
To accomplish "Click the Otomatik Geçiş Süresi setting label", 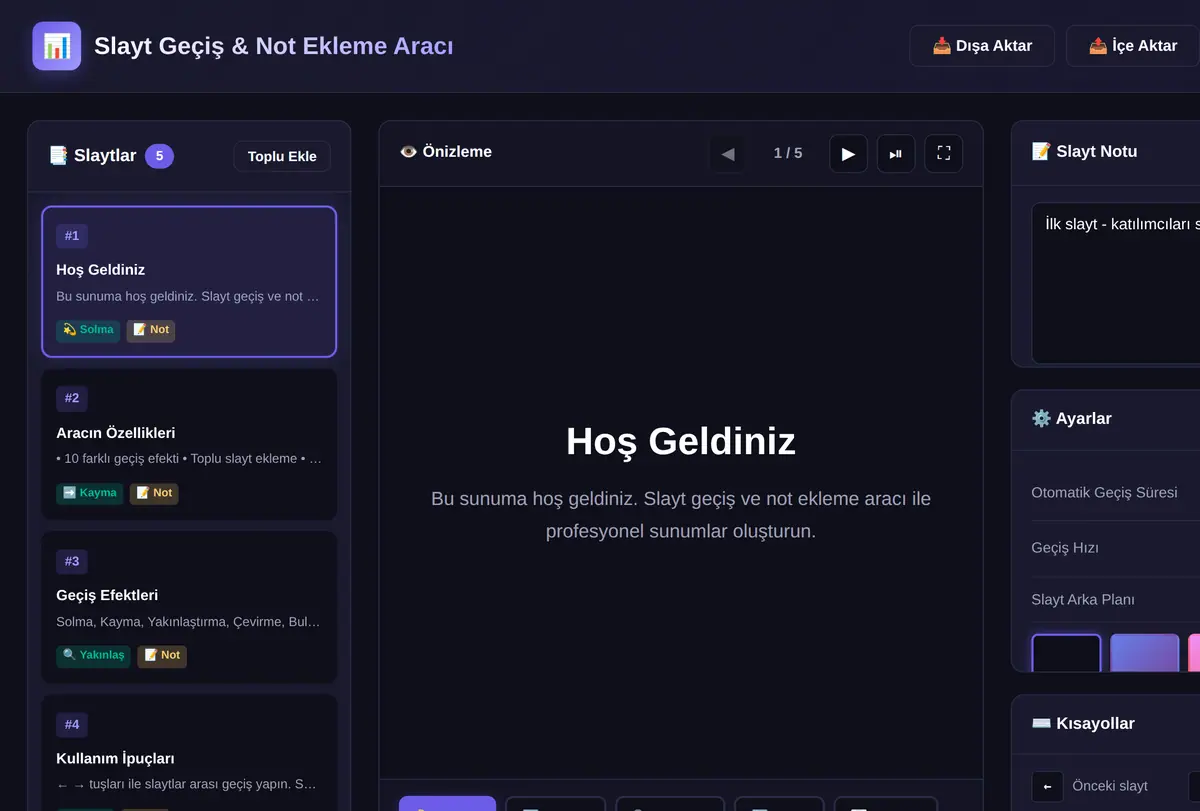I will pos(1104,493).
